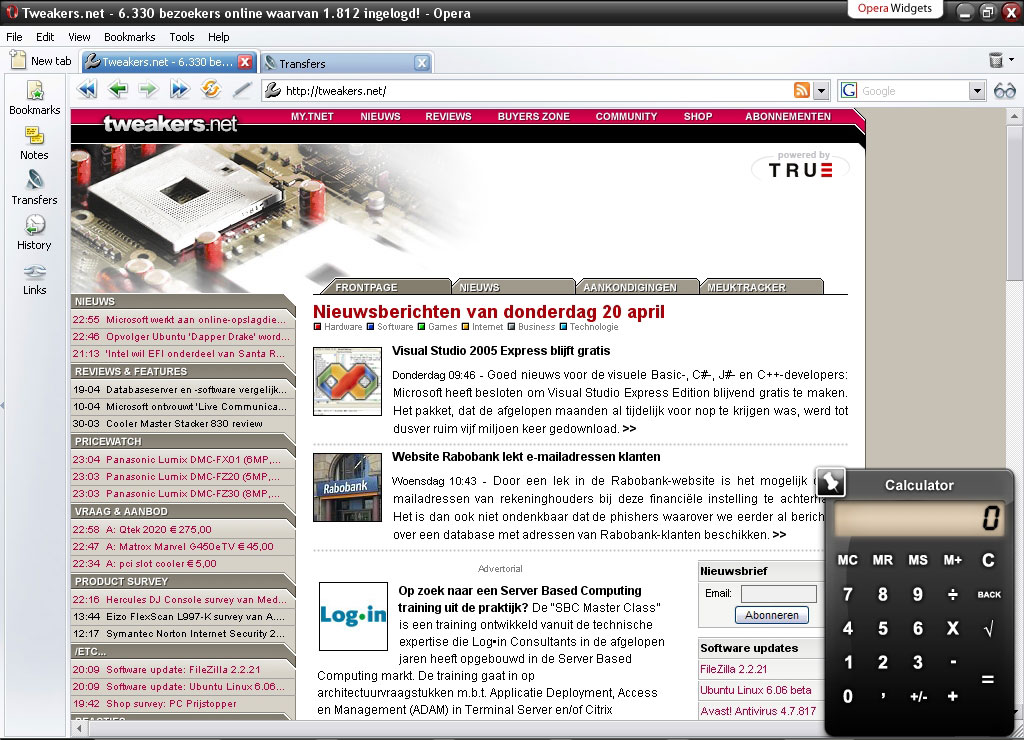Open the Edit menu
Viewport: 1024px width, 740px height.
click(x=45, y=37)
